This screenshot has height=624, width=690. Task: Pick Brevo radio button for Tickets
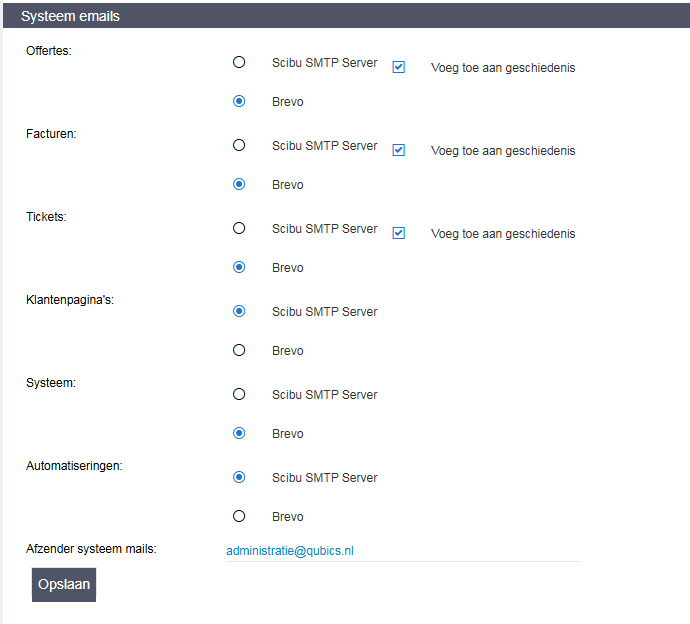238,267
